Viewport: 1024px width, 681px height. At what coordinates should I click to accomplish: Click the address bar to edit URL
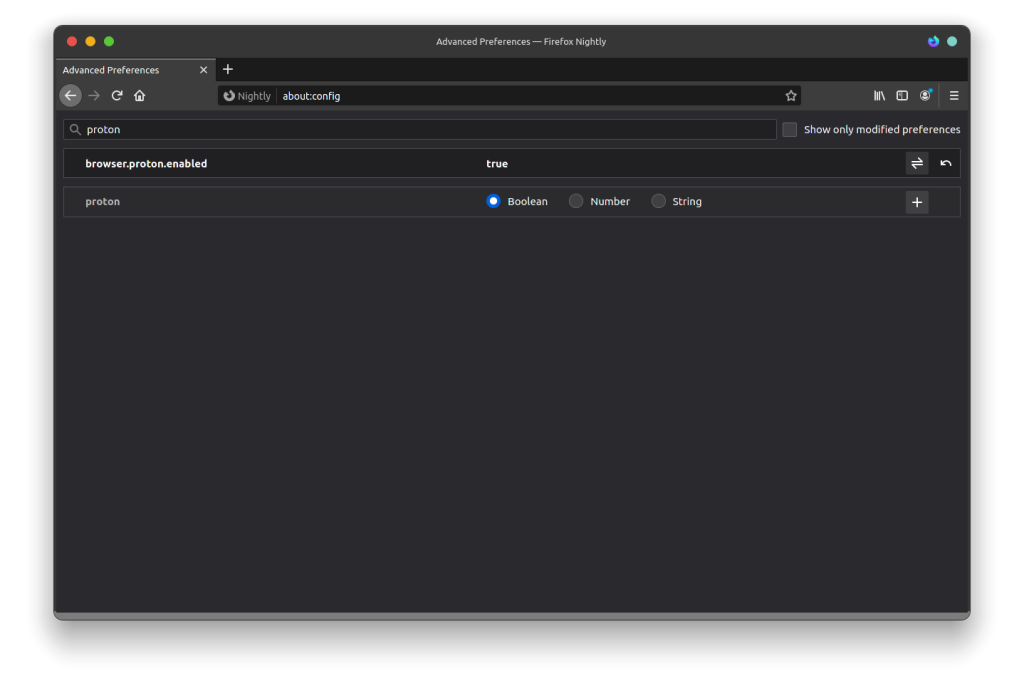coord(500,96)
